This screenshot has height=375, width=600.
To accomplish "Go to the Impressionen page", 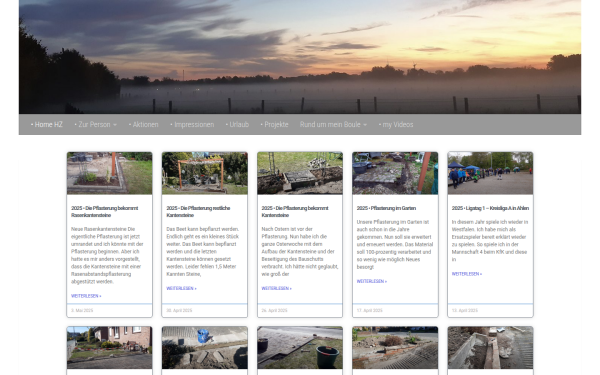I will click(192, 124).
